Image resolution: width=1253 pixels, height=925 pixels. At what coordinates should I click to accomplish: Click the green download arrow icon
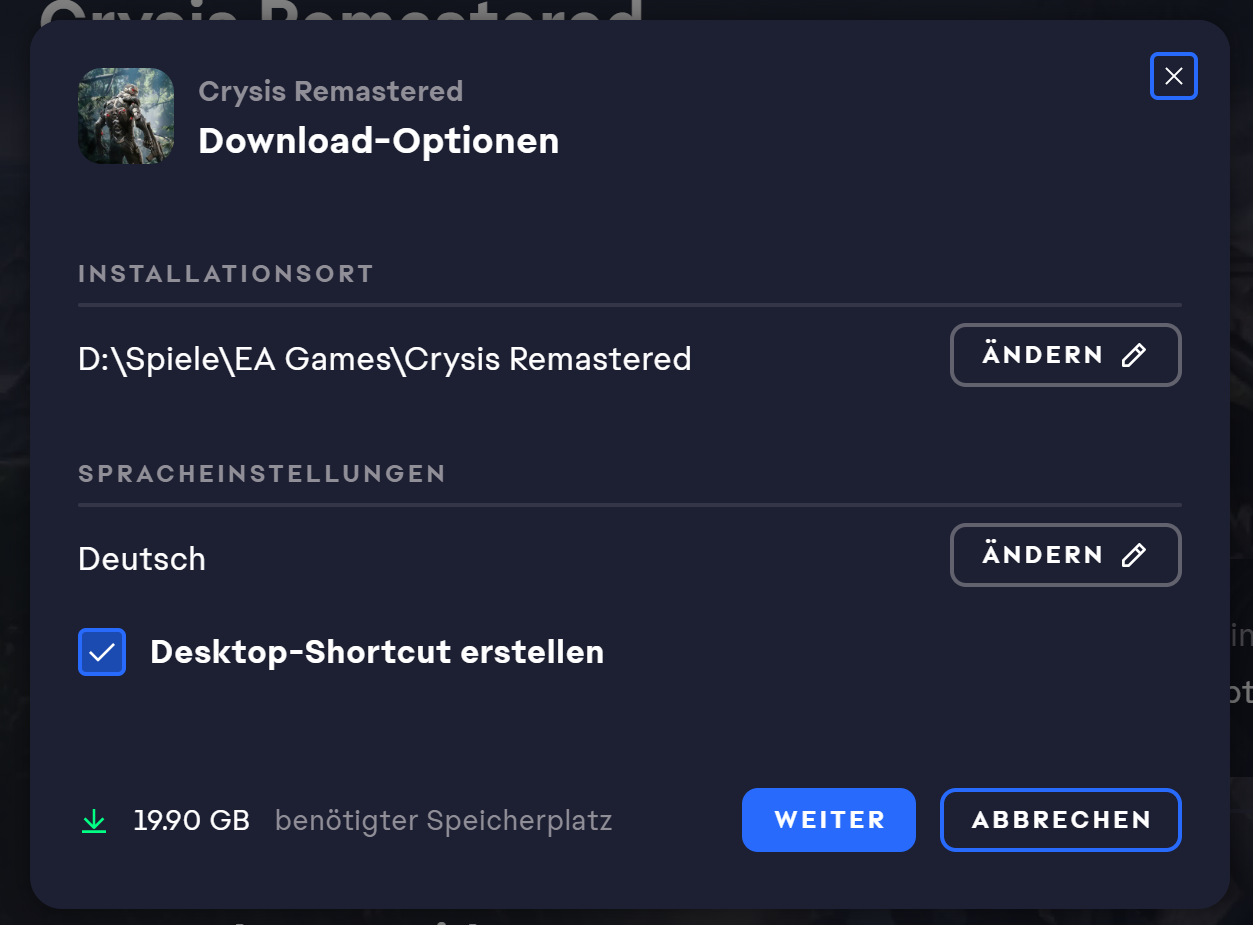coord(94,821)
